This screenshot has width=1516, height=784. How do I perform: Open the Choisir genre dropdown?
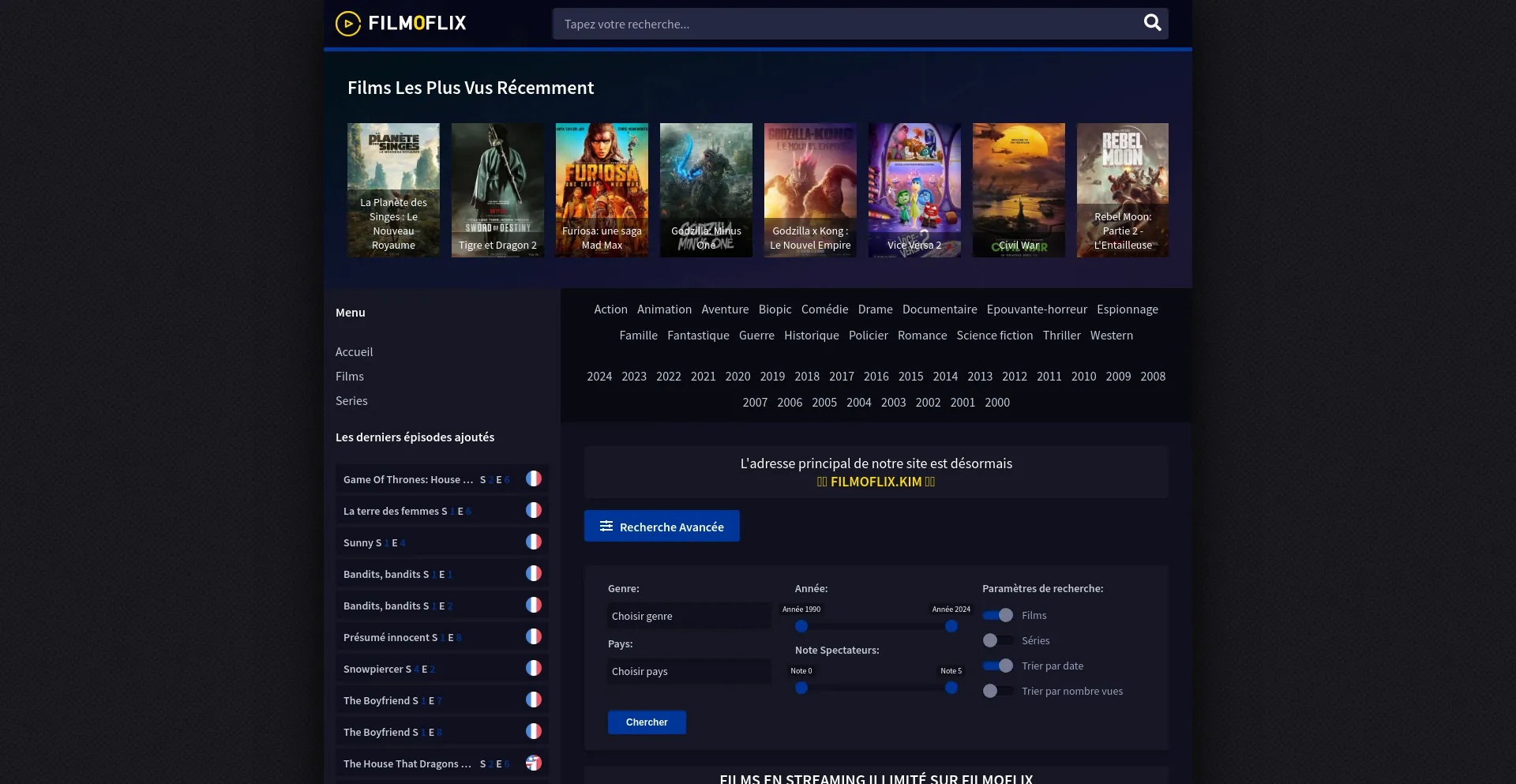click(x=689, y=616)
